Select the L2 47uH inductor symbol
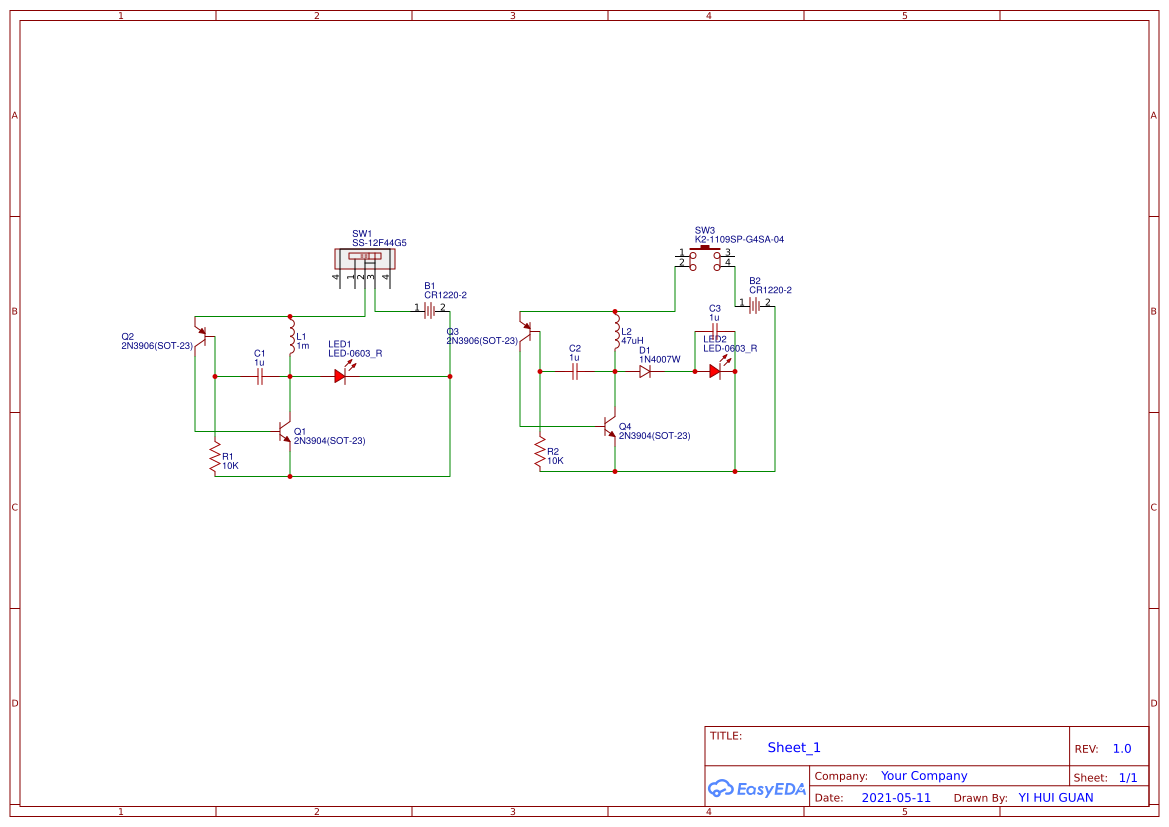Screen dimensions: 1169x827 pos(615,335)
